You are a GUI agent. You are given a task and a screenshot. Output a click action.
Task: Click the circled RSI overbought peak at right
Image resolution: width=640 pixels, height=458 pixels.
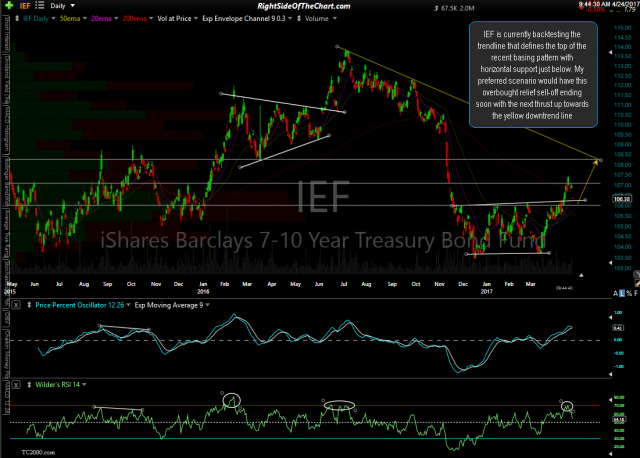567,406
